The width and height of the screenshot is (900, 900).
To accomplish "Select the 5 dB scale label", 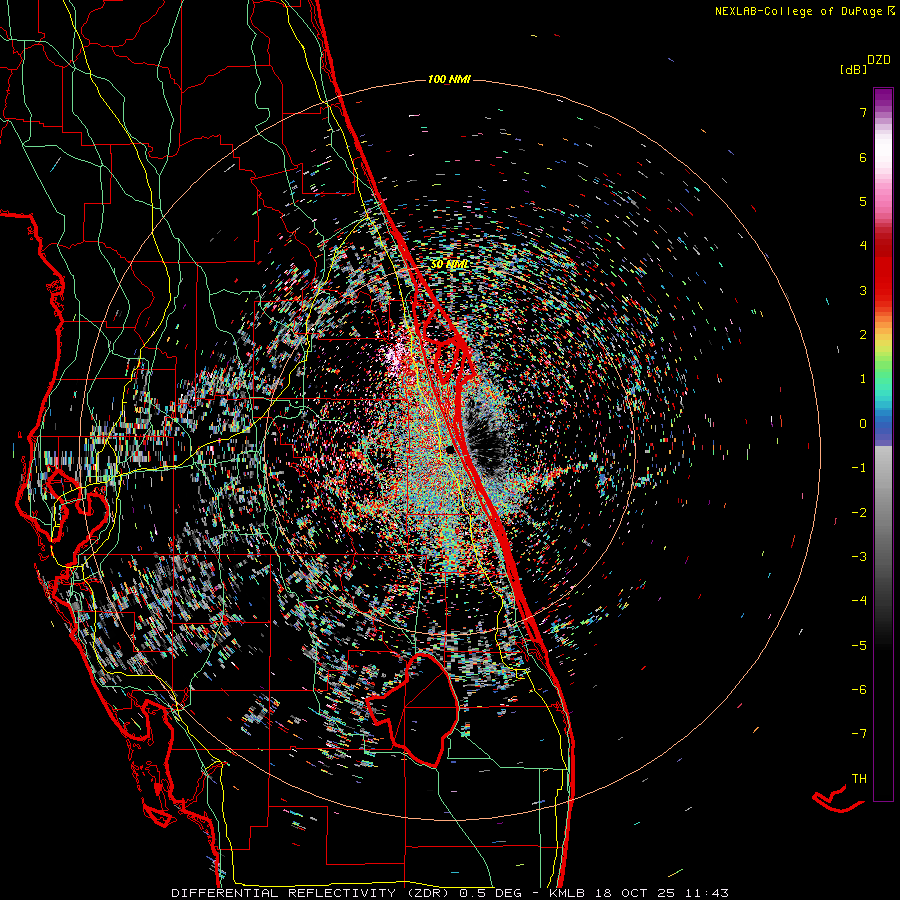I will [x=862, y=201].
